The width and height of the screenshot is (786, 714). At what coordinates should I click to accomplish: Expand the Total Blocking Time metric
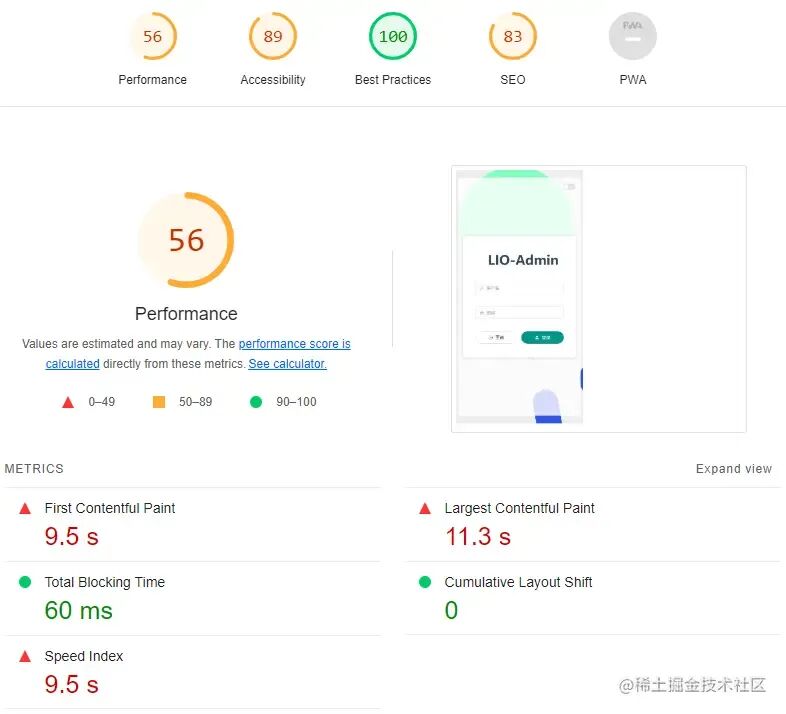pyautogui.click(x=192, y=598)
